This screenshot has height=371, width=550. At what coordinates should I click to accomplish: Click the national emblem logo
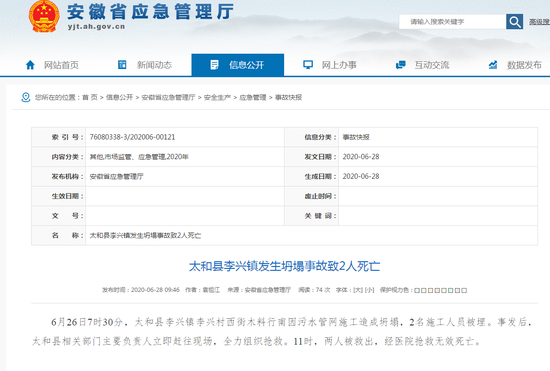(x=44, y=16)
